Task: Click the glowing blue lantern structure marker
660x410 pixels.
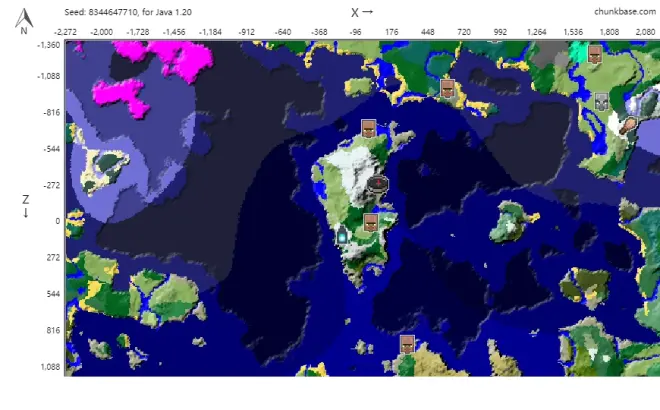Action: click(x=343, y=237)
